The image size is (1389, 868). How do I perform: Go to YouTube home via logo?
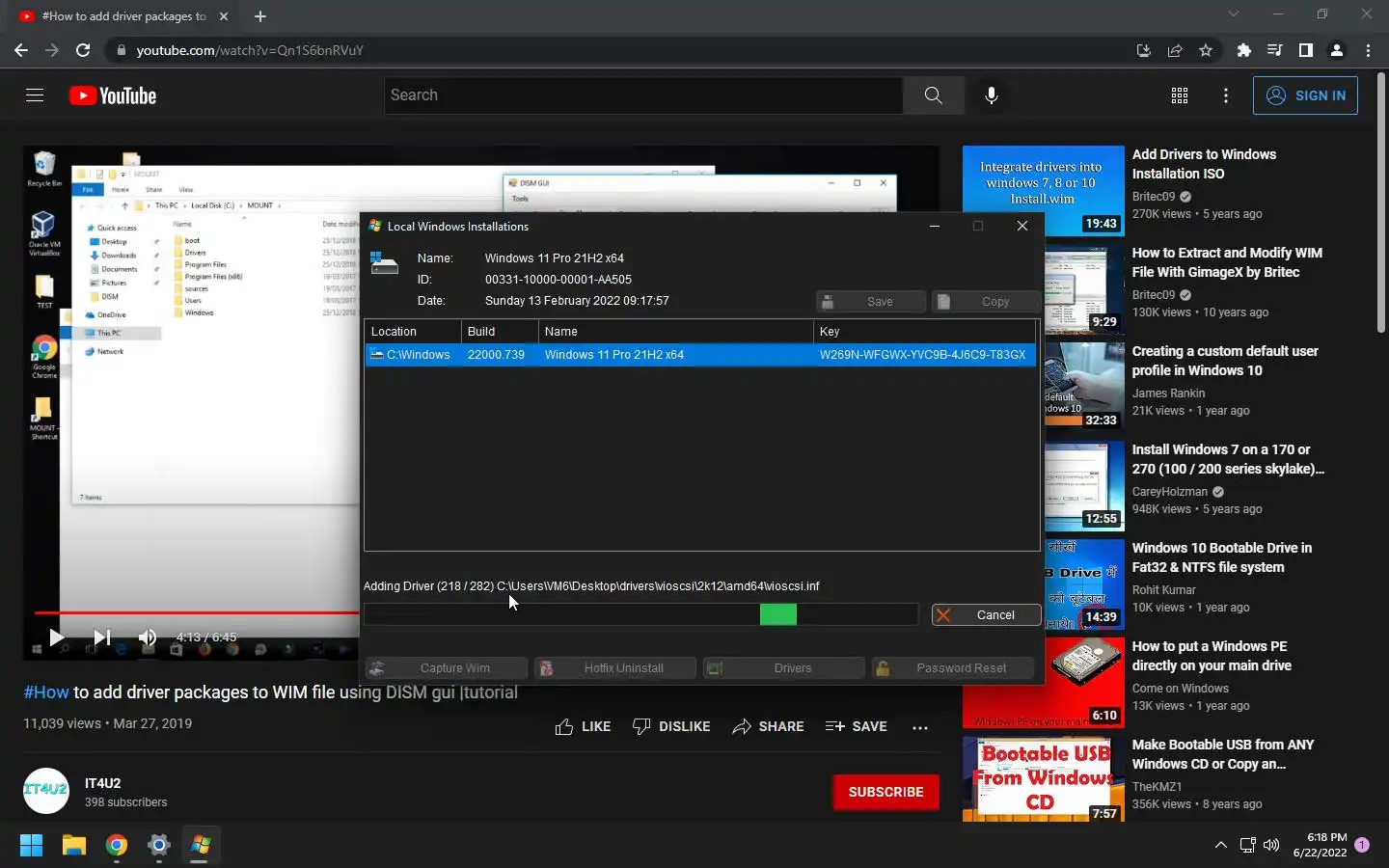tap(113, 95)
